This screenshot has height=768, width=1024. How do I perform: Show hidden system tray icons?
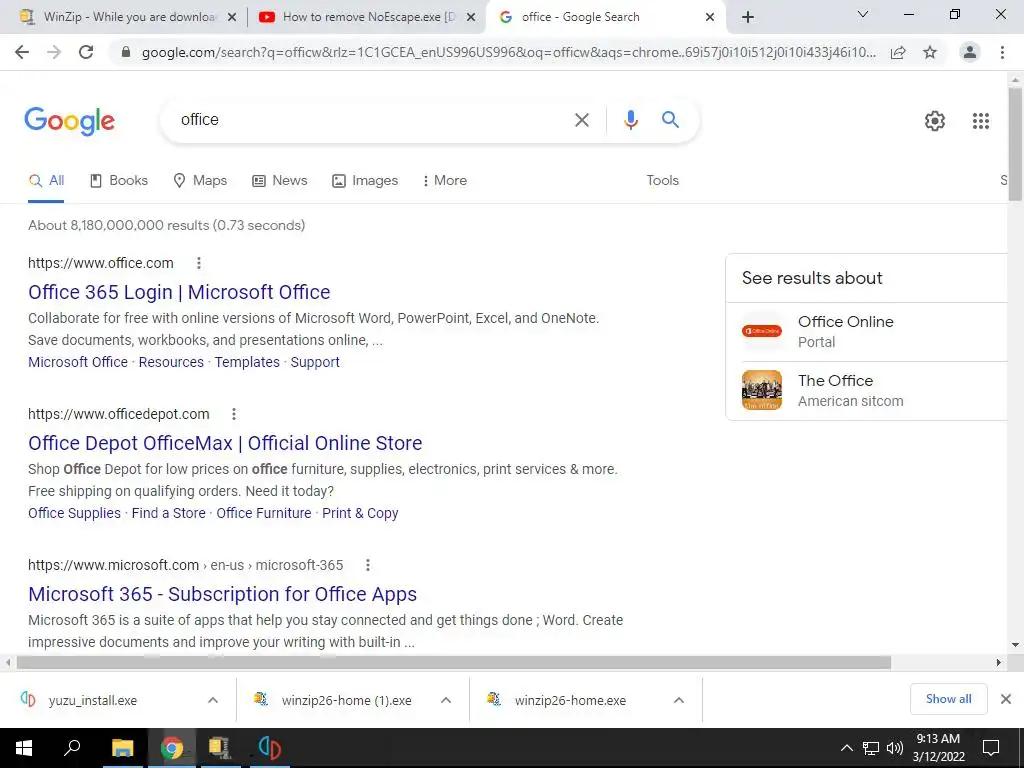point(846,748)
